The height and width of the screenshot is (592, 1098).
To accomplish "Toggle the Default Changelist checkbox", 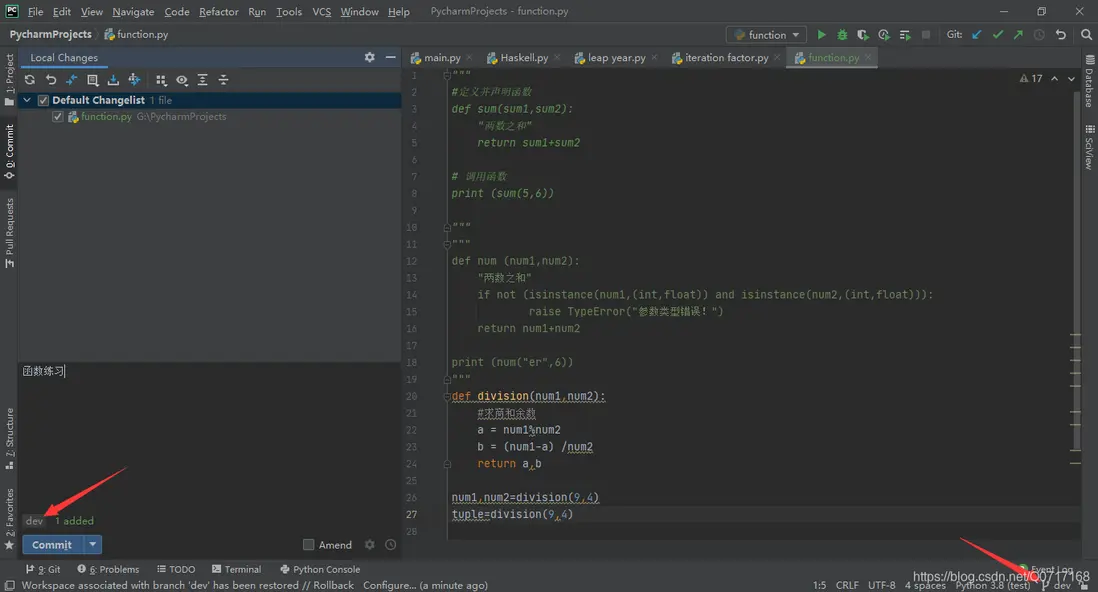I will click(44, 100).
